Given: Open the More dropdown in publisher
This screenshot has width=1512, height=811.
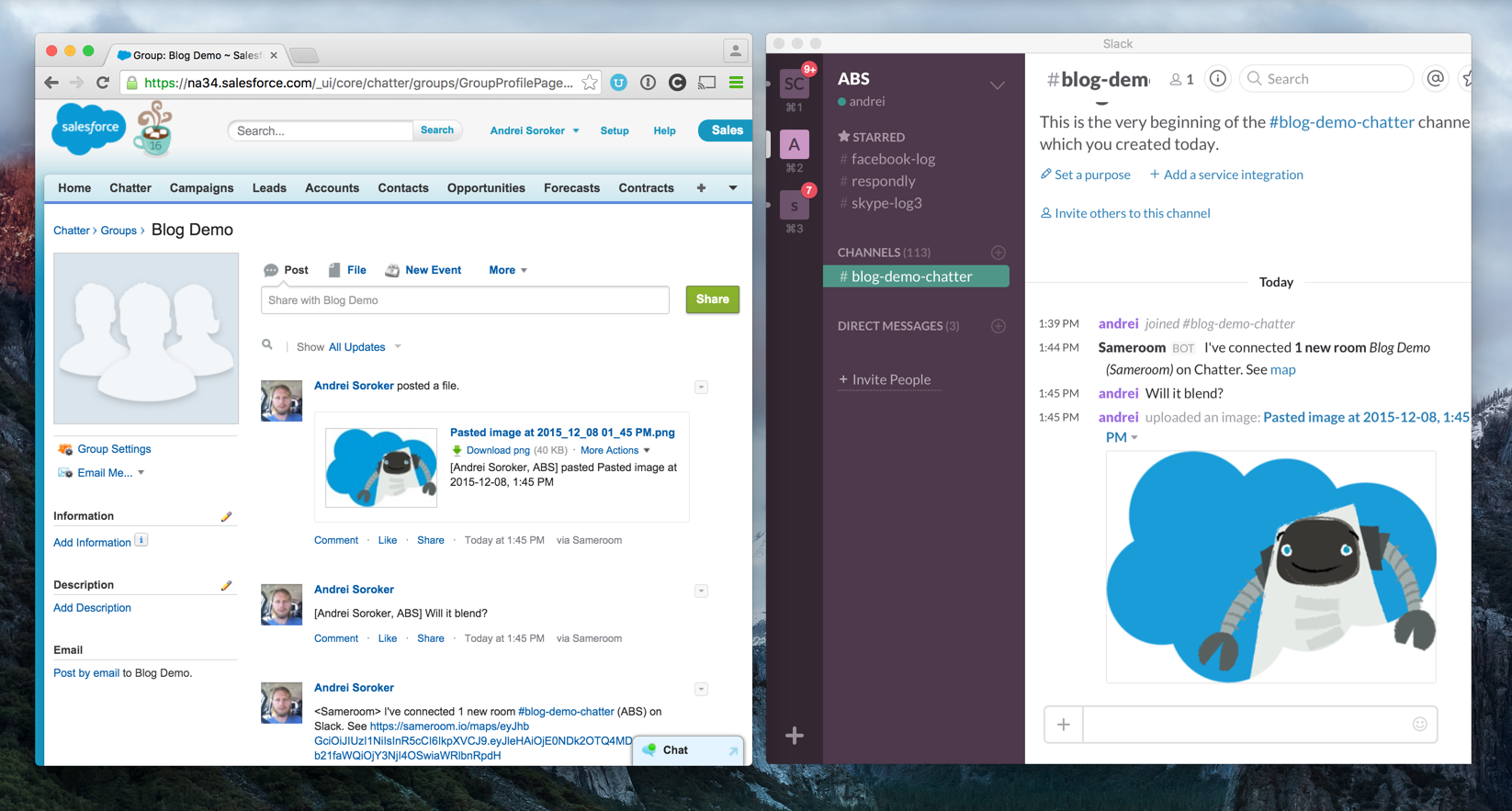Looking at the screenshot, I should (x=508, y=270).
